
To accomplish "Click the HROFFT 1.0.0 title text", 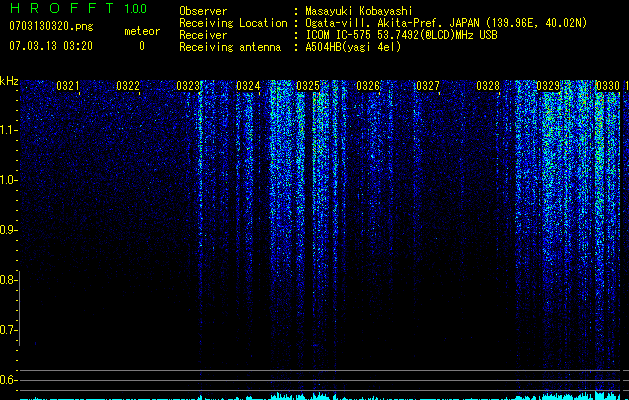I will click(x=78, y=8).
